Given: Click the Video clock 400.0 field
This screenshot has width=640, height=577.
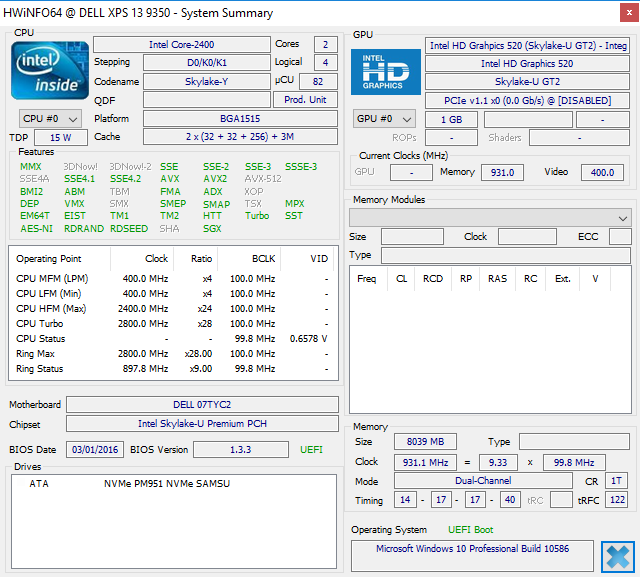Looking at the screenshot, I should [602, 173].
